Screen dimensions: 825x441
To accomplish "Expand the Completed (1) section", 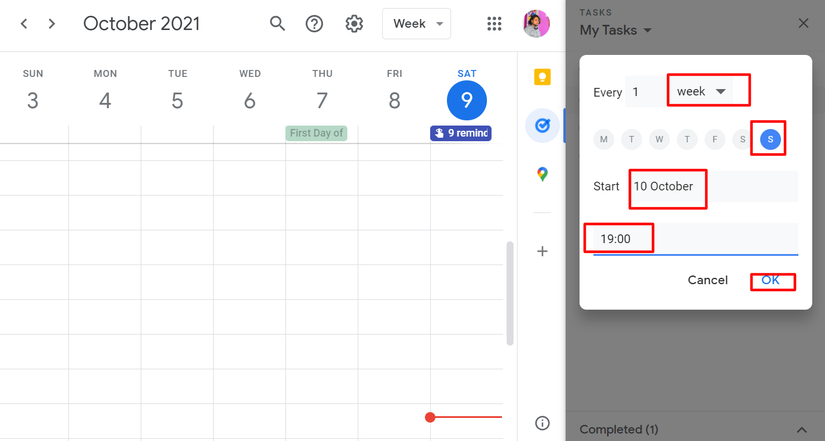I will (x=801, y=429).
